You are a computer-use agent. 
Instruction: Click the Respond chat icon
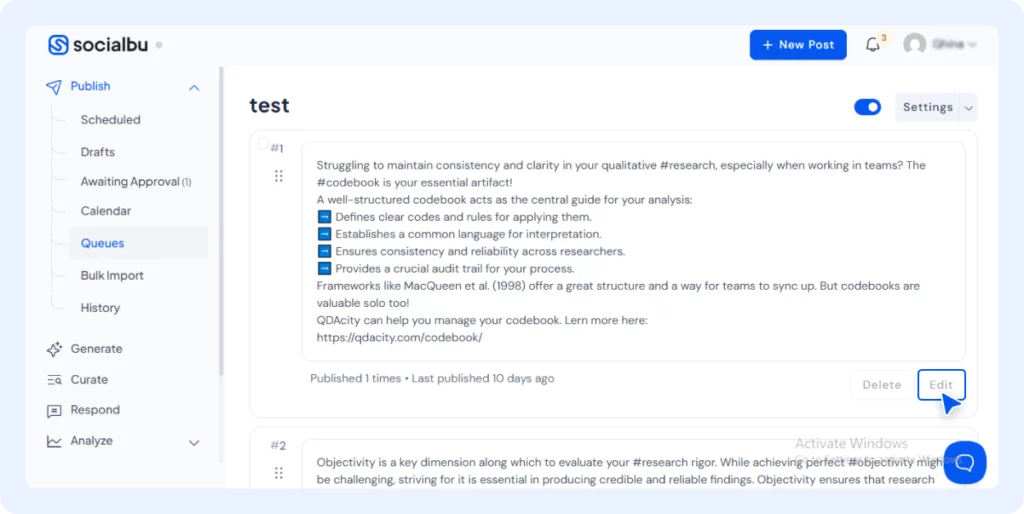click(54, 411)
